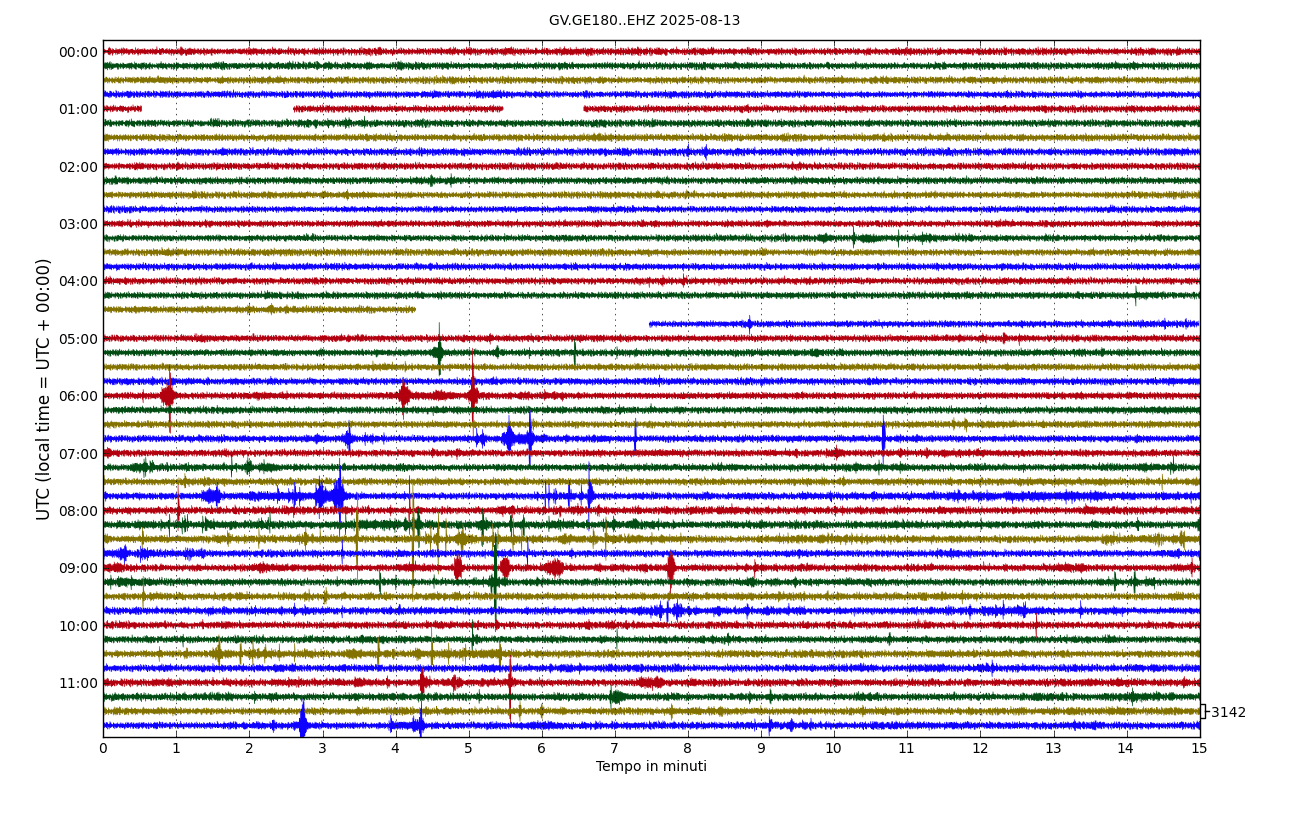Click the 3142 amplitude scale label
This screenshot has height=819, width=1290.
point(1228,713)
